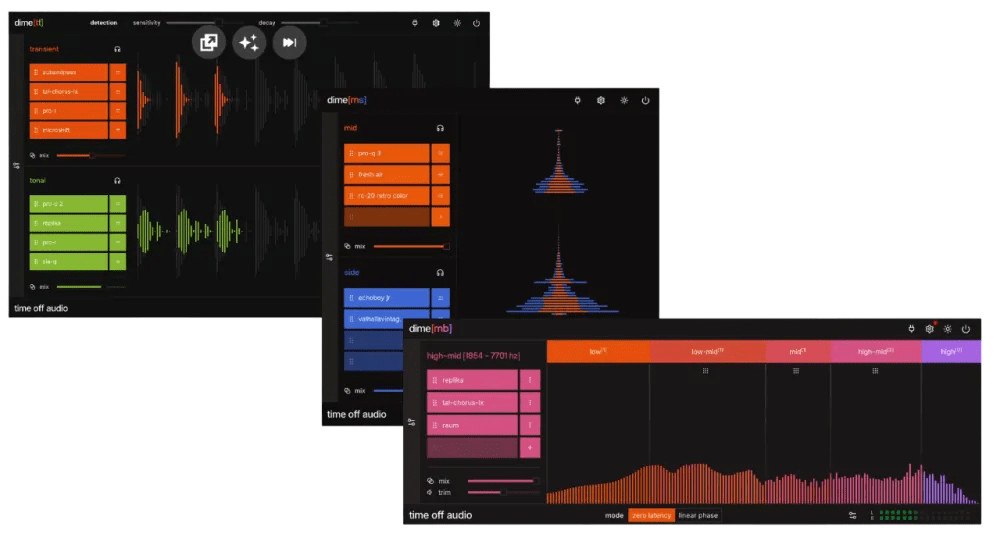Open the menu for replika in dime[mb]
Screen dimensions: 1000x534
pyautogui.click(x=529, y=380)
